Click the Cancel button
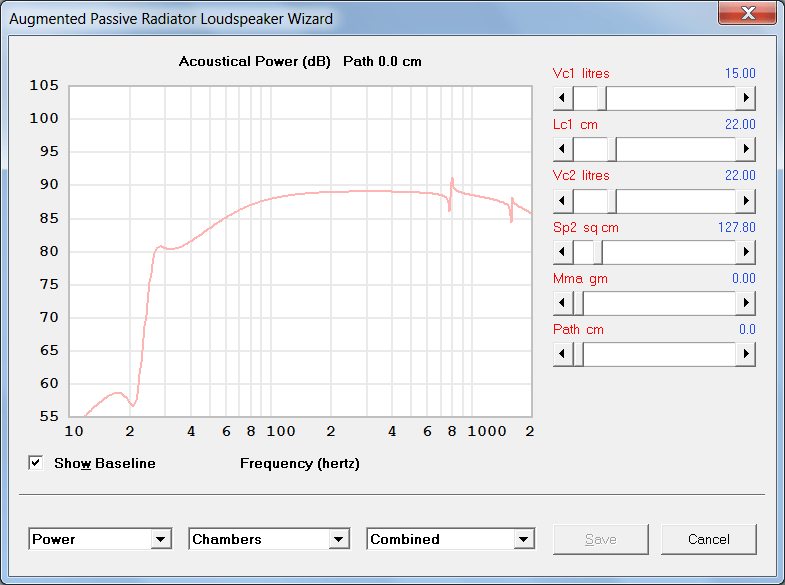785x585 pixels. (x=708, y=539)
